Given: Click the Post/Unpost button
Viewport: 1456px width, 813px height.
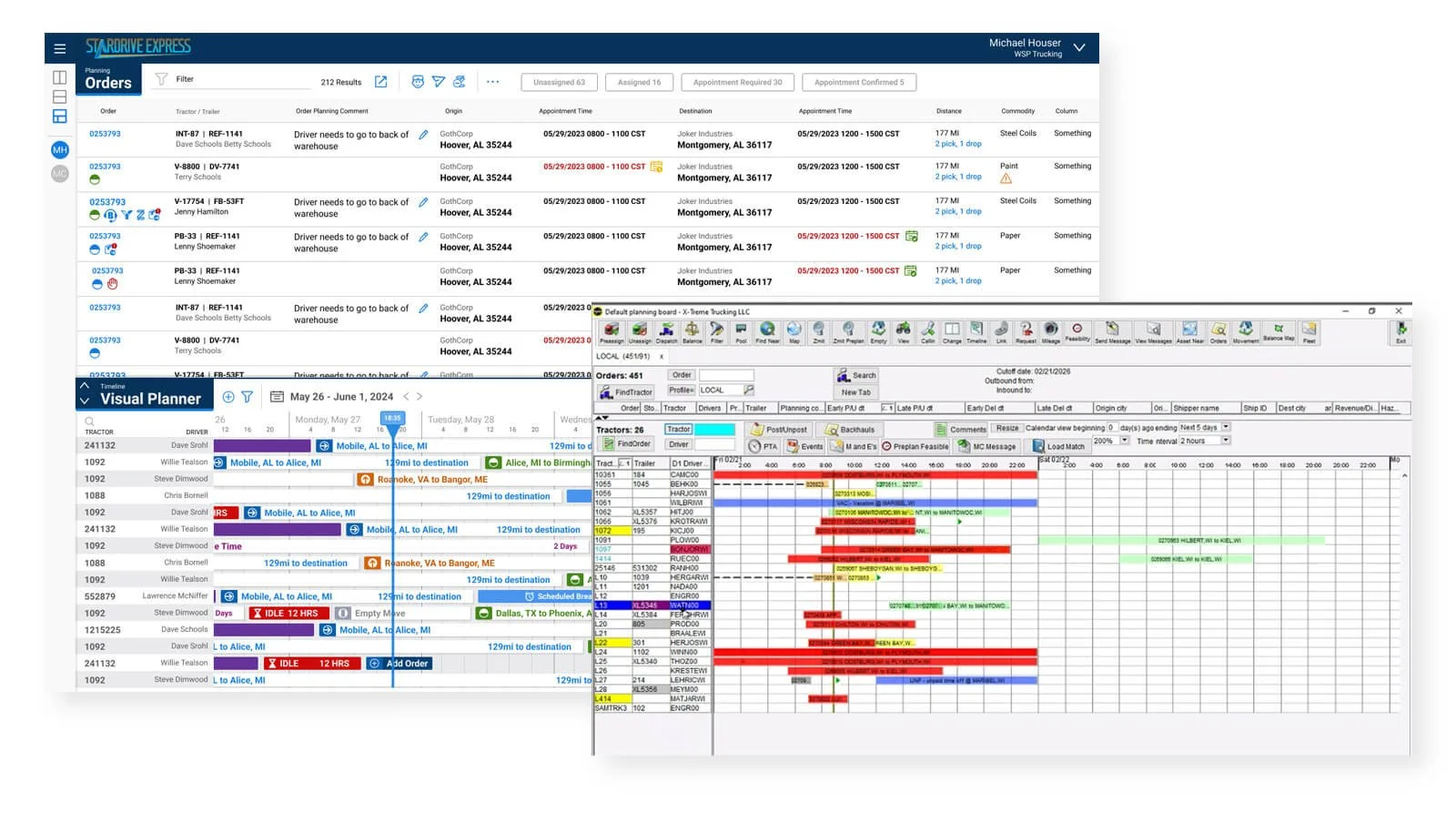Looking at the screenshot, I should tap(778, 430).
